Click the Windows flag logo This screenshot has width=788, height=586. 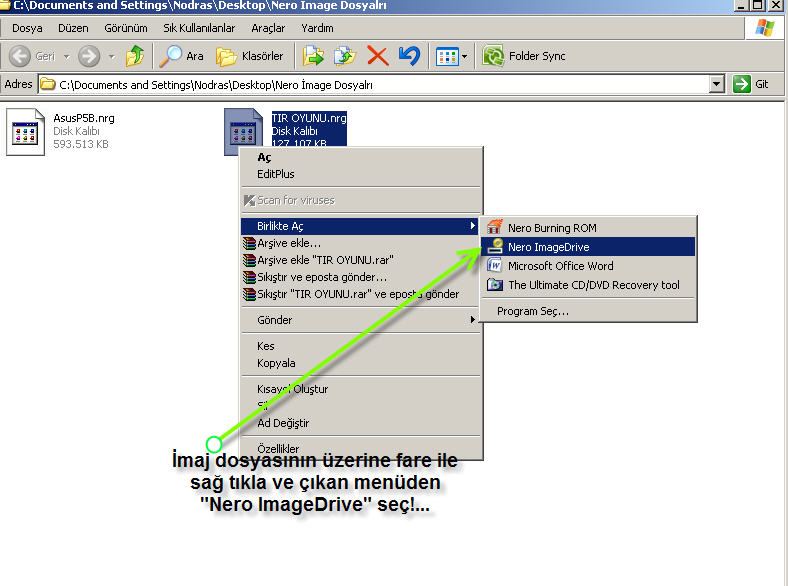[764, 28]
